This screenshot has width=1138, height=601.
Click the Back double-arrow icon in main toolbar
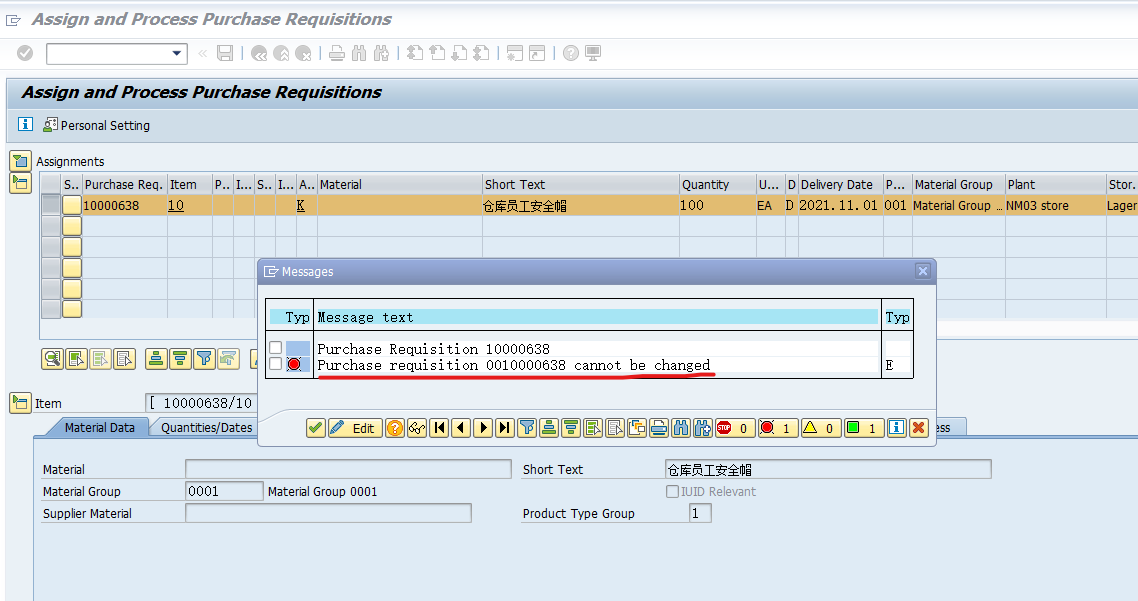[x=259, y=53]
